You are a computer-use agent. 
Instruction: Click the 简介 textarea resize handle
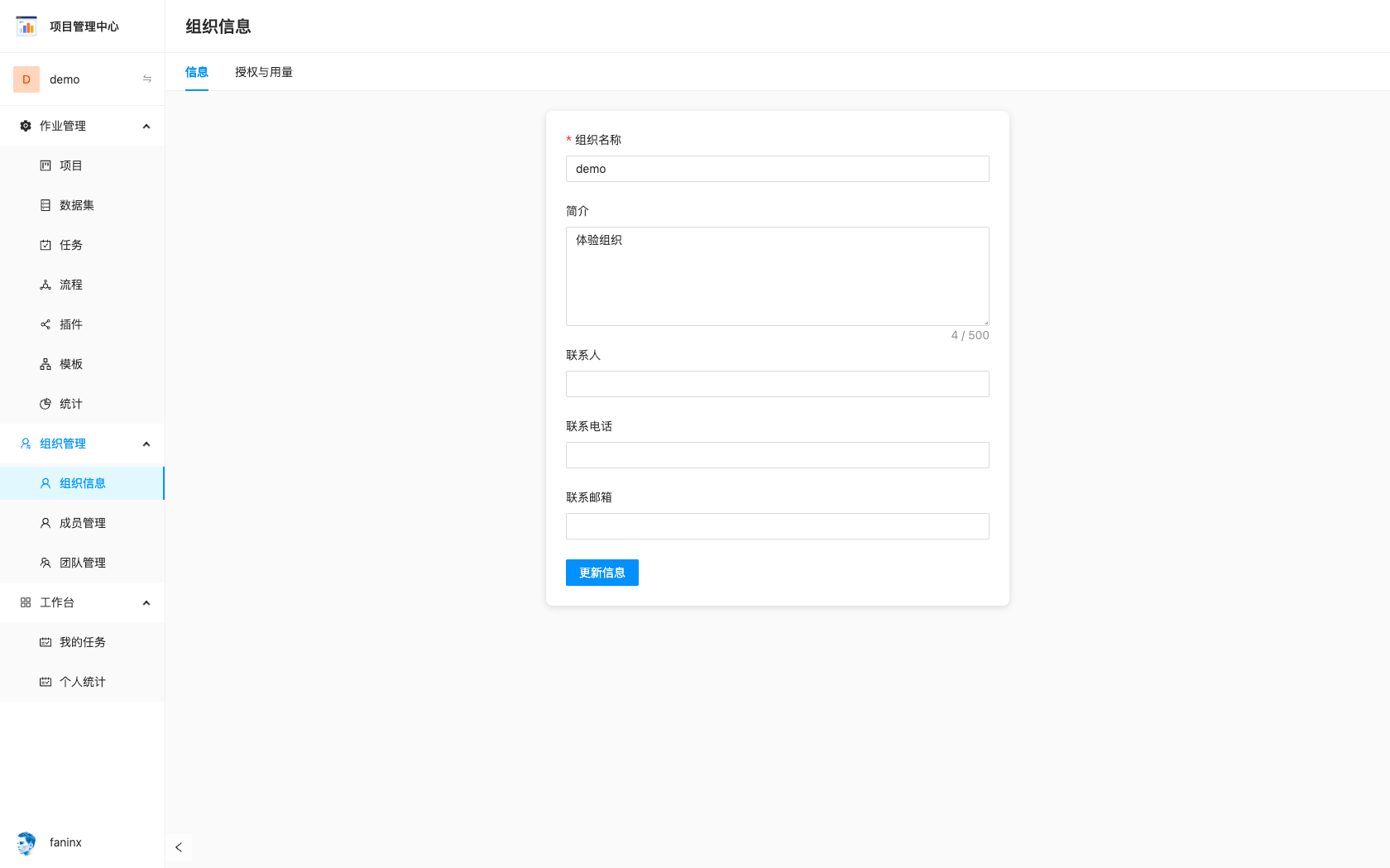[x=985, y=322]
